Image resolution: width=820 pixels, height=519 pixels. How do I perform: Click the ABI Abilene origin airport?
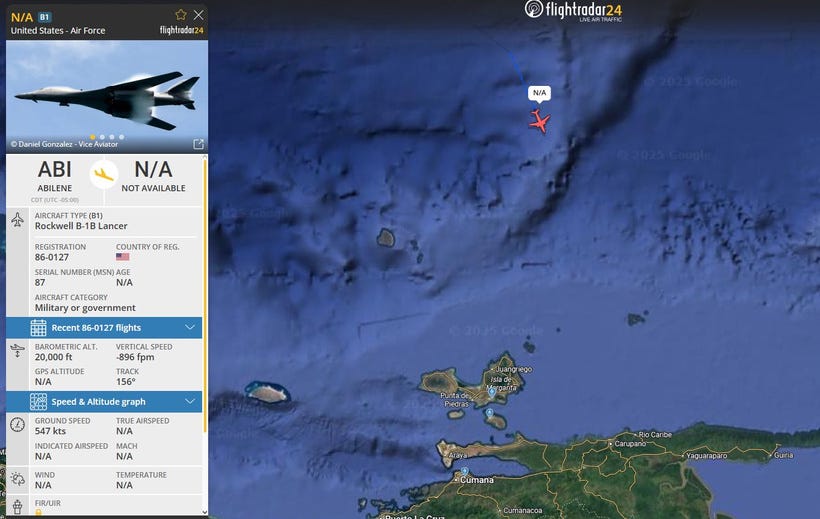(55, 176)
